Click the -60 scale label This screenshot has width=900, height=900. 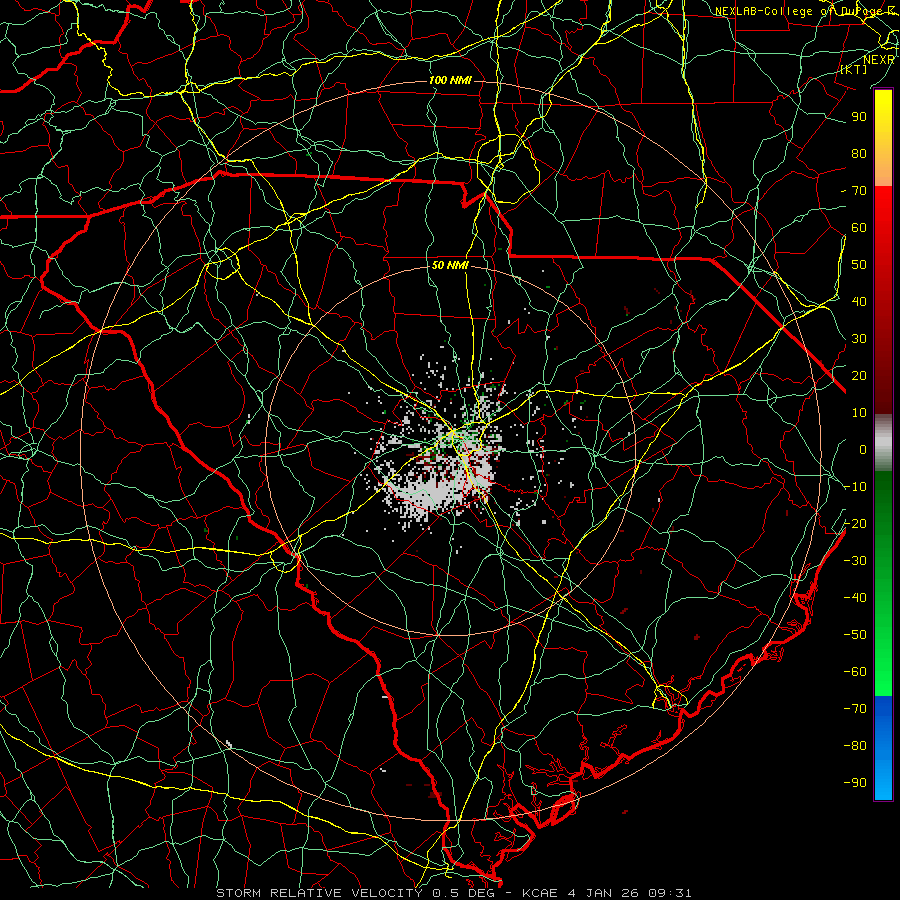855,672
